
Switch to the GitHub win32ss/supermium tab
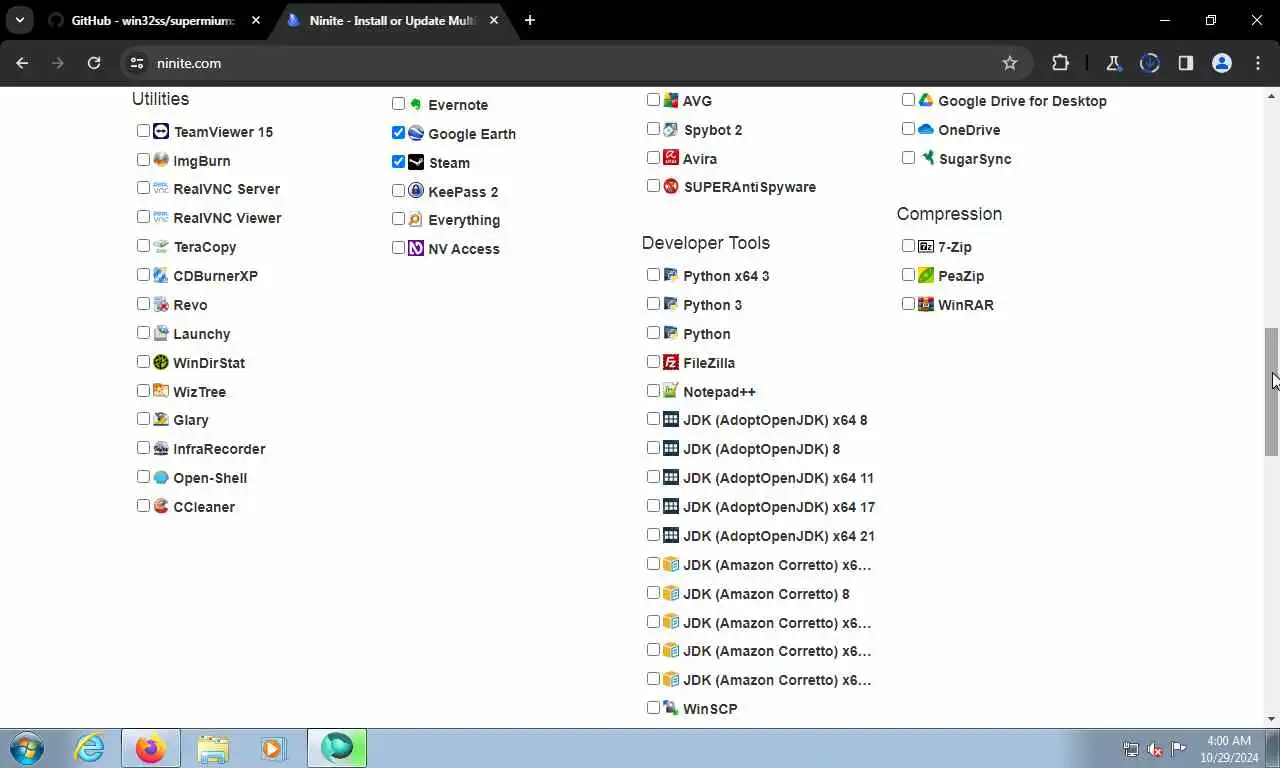click(154, 20)
